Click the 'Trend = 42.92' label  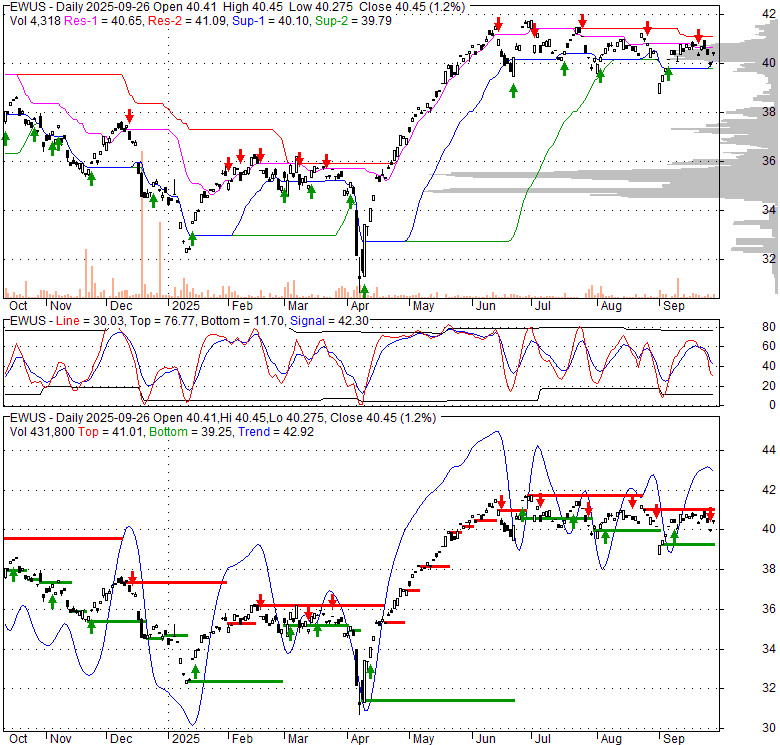click(x=276, y=432)
